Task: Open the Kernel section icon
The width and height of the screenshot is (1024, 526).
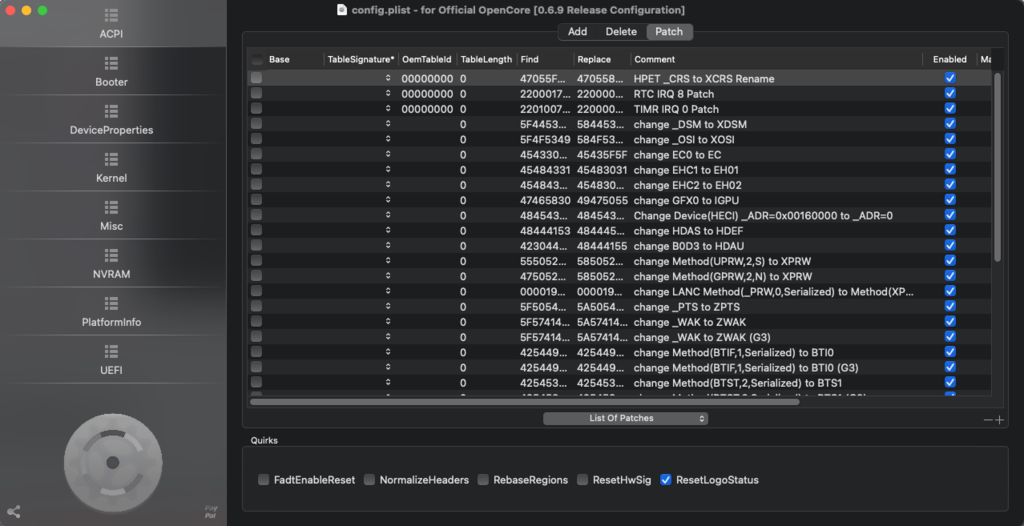Action: tap(111, 159)
